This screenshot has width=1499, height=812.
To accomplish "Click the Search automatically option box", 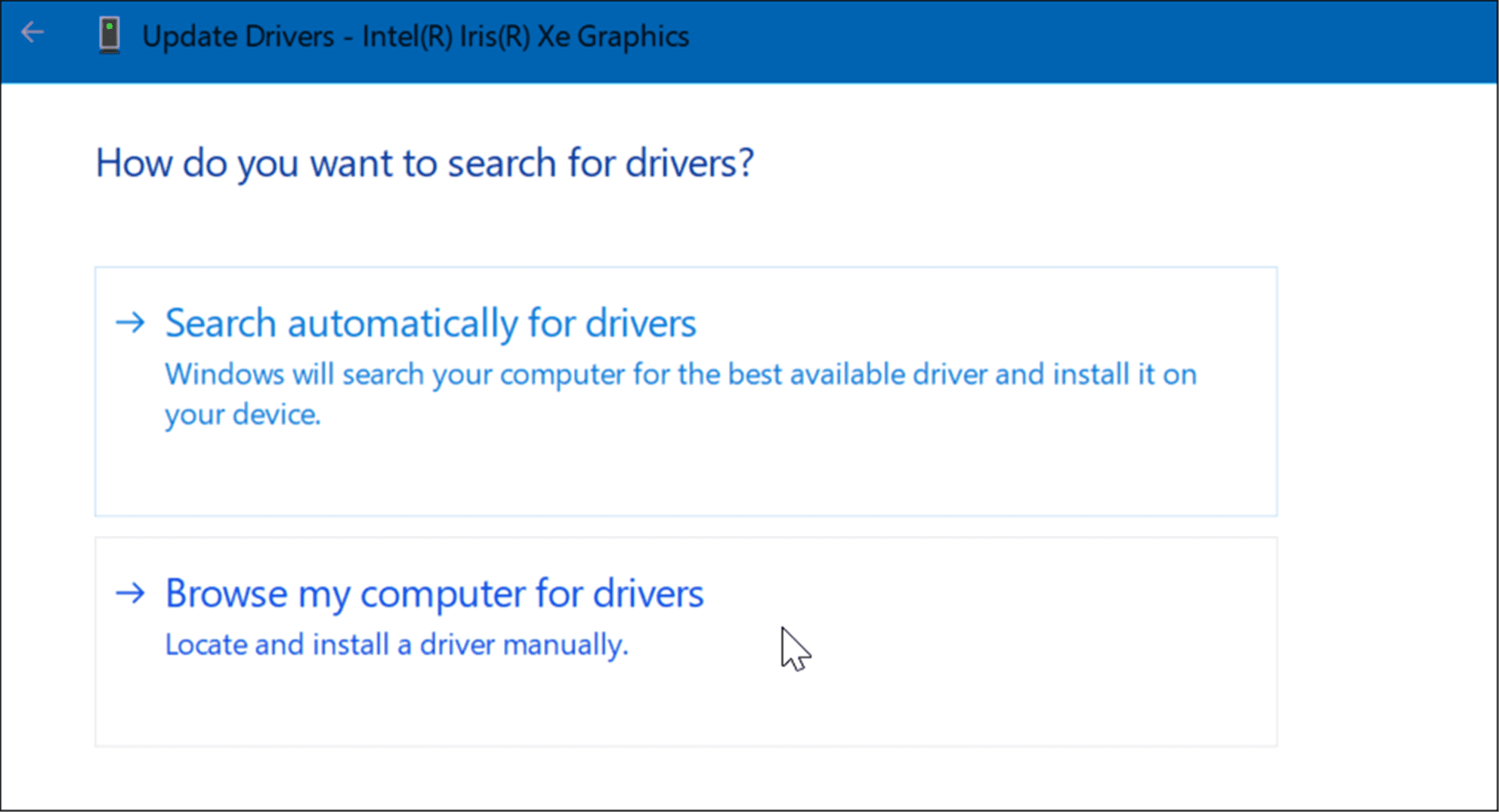I will click(685, 391).
